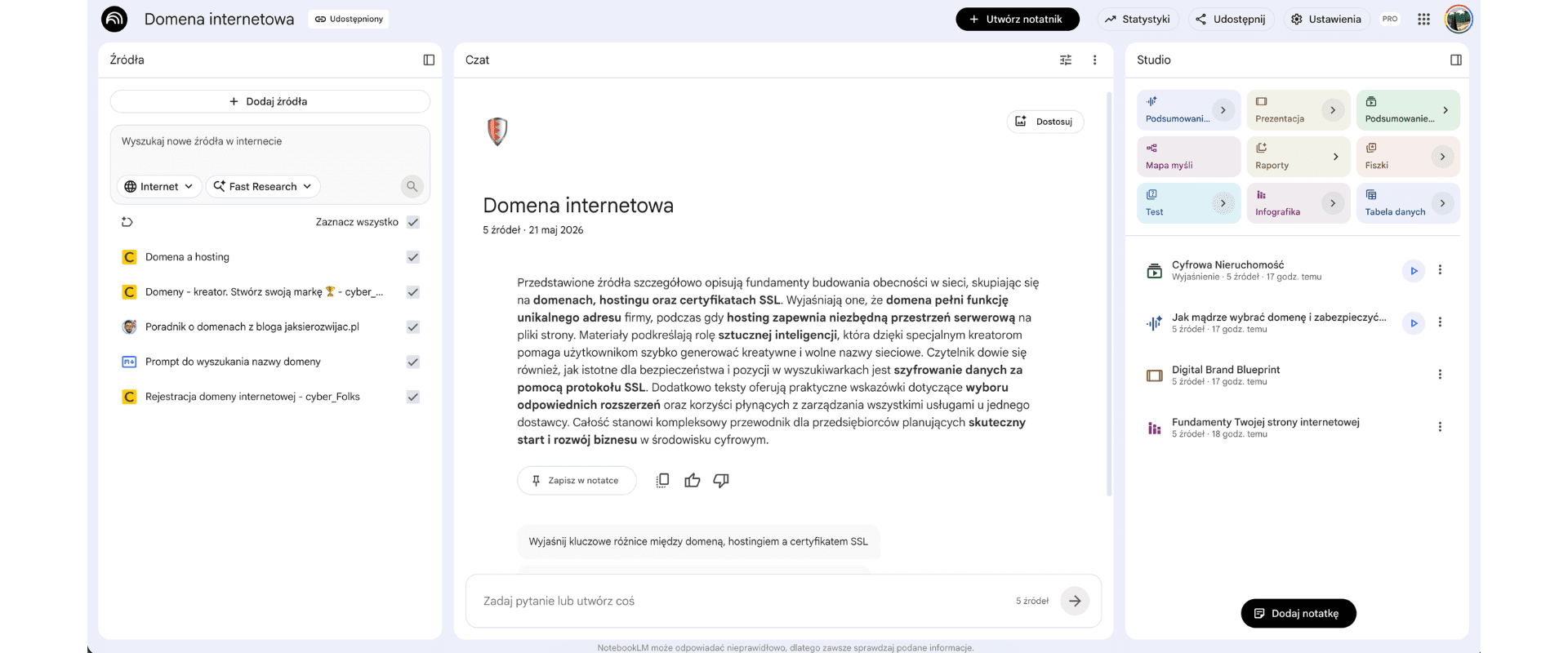1568x653 pixels.
Task: Click the thumbs up icon
Action: coord(693,481)
